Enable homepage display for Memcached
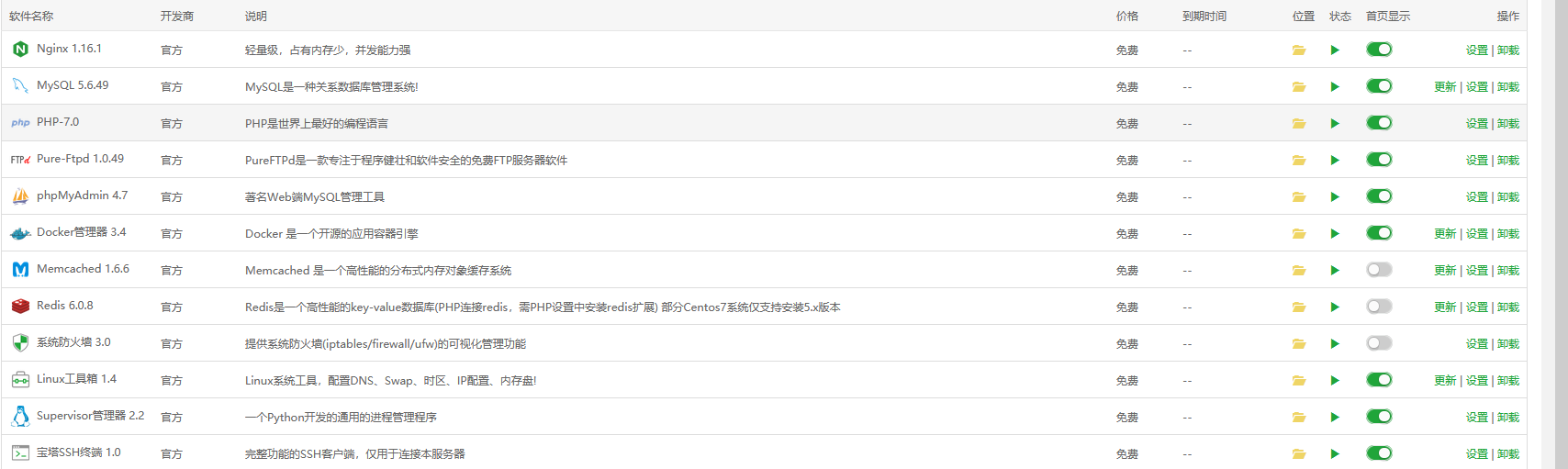The image size is (1568, 469). (1379, 270)
